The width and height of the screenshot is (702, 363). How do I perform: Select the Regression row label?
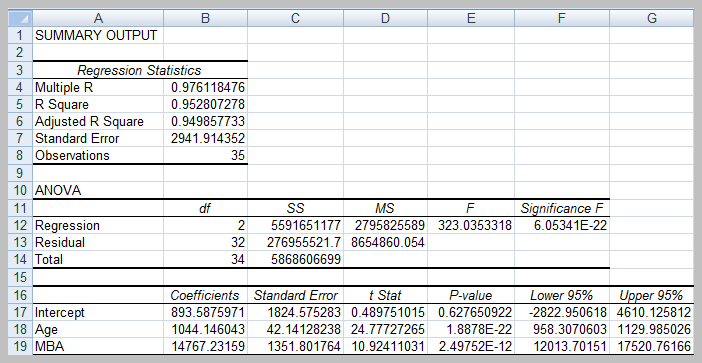click(98, 225)
